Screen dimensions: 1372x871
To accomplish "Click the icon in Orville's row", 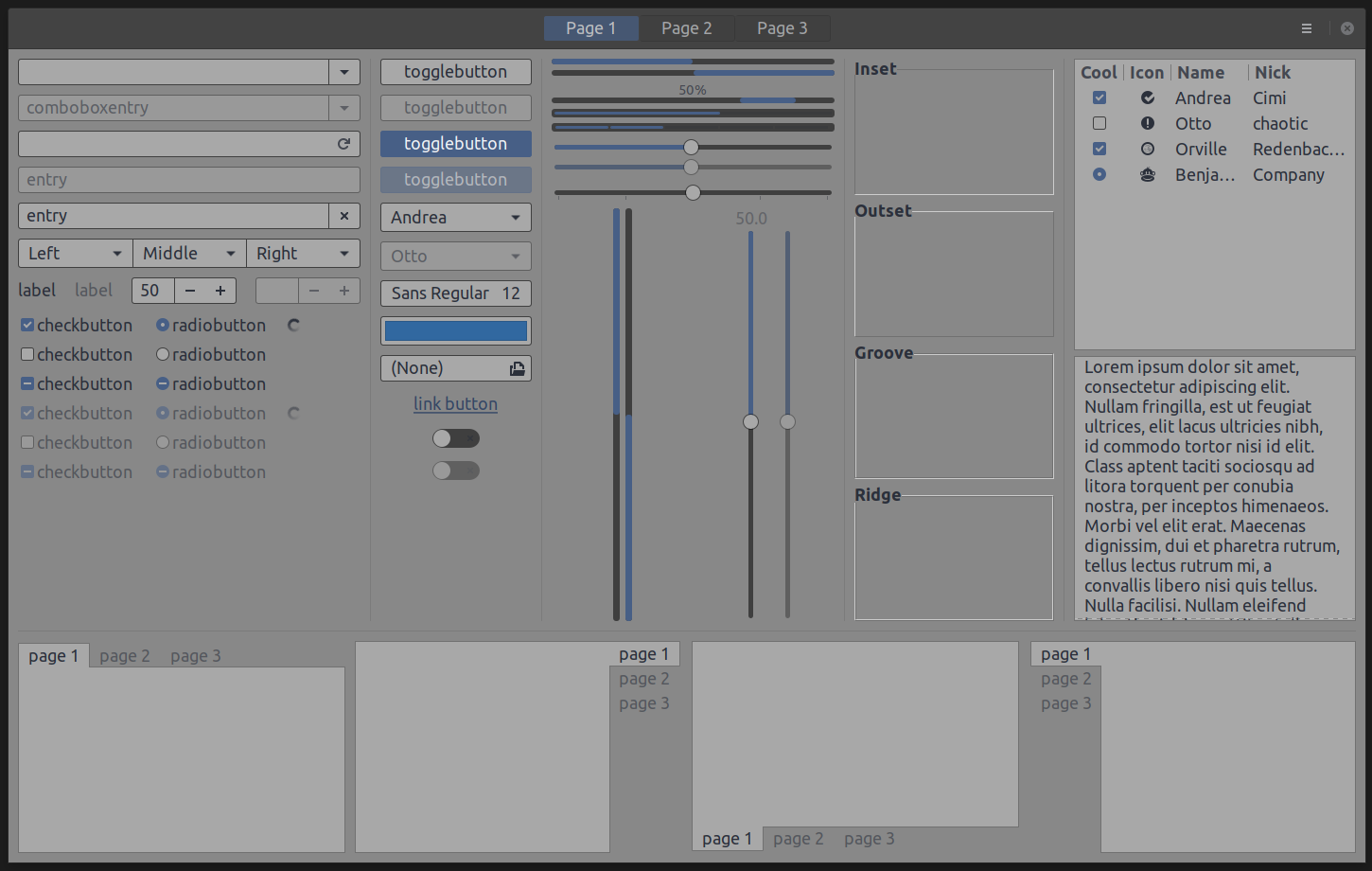I will point(1148,149).
